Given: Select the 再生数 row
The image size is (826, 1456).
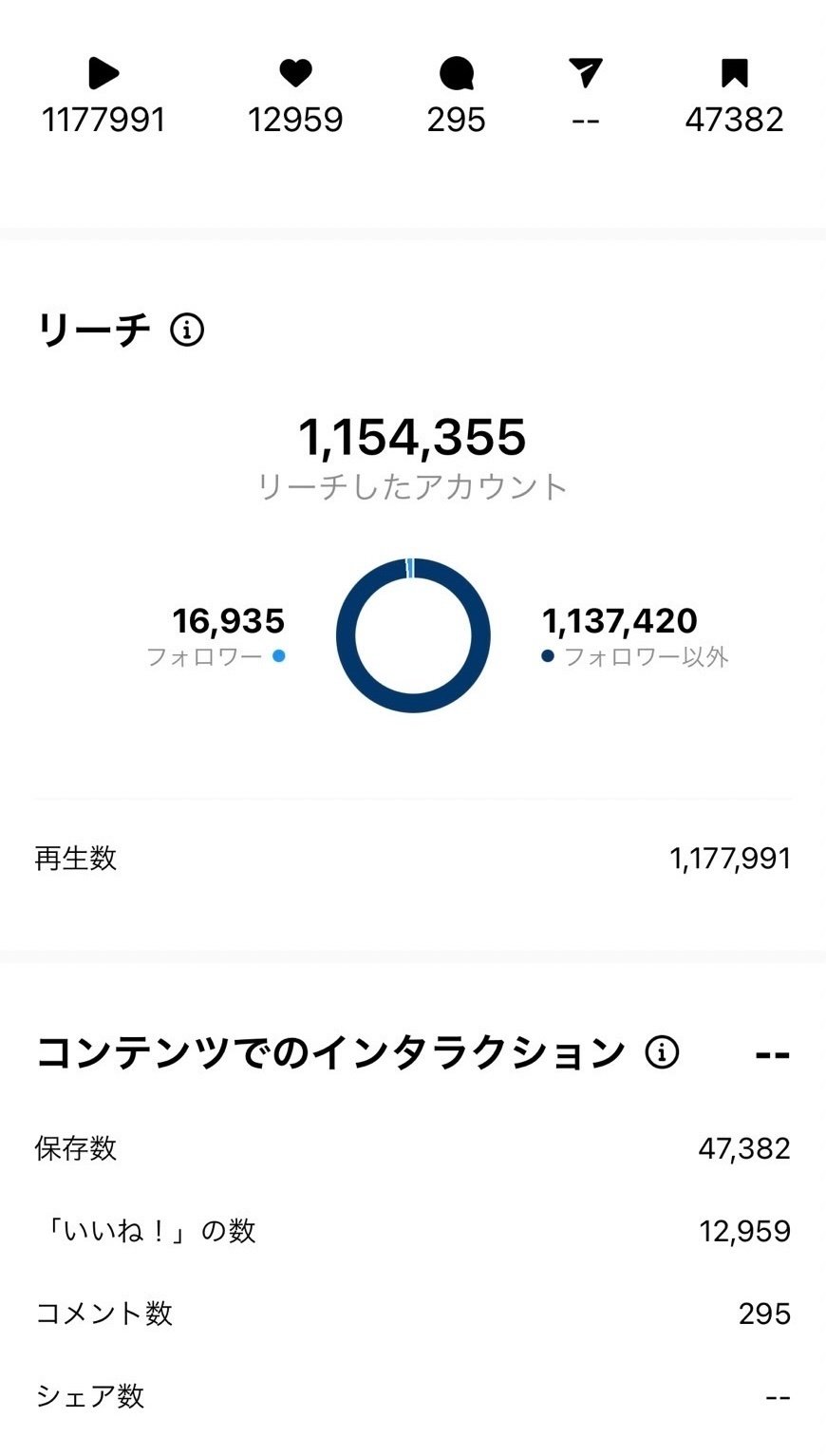Looking at the screenshot, I should point(412,859).
